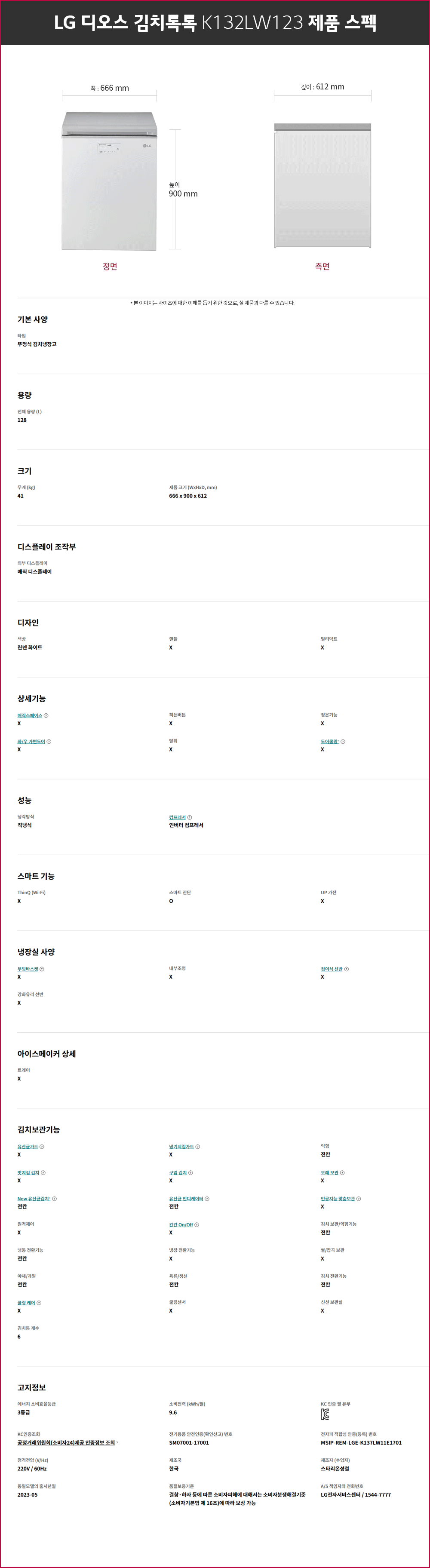The height and width of the screenshot is (1568, 430).
Task: Click the help icon next to 도어쿨링
Action: pos(343,741)
